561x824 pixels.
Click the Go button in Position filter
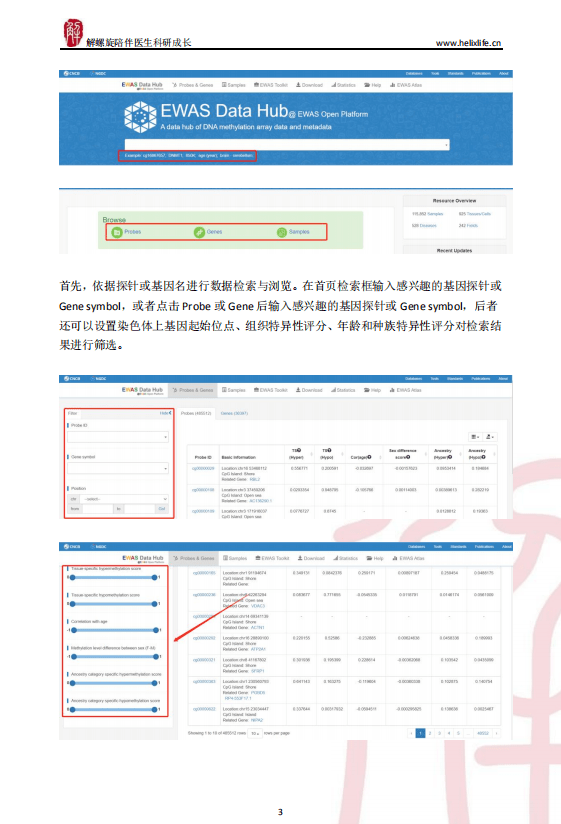162,509
